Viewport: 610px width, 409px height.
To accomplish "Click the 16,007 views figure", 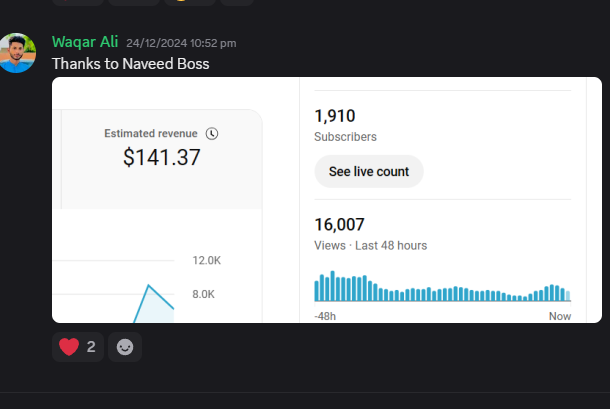I will pyautogui.click(x=339, y=225).
